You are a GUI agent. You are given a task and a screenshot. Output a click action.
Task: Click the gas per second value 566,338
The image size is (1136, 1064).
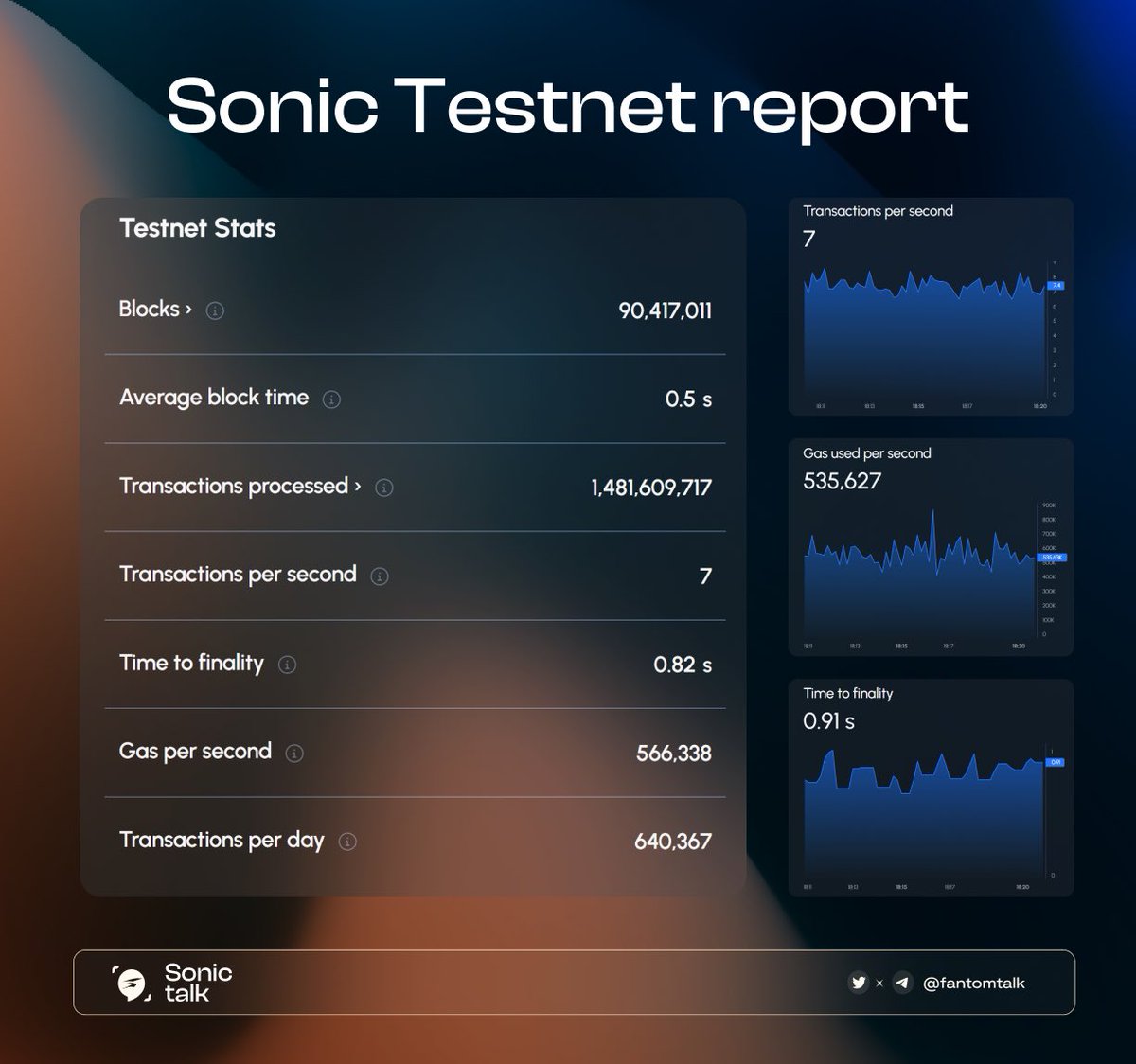[674, 754]
